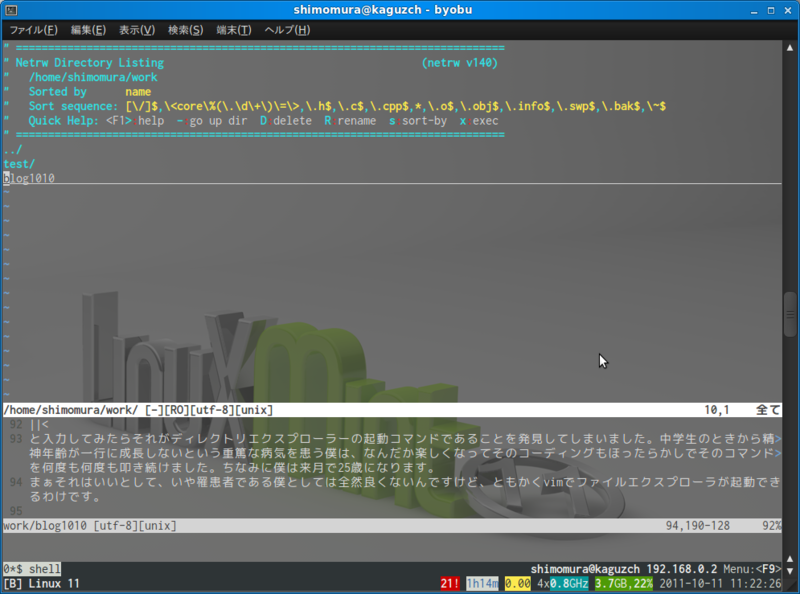
Task: Click the 全て indicator in vim status line
Action: tap(768, 410)
